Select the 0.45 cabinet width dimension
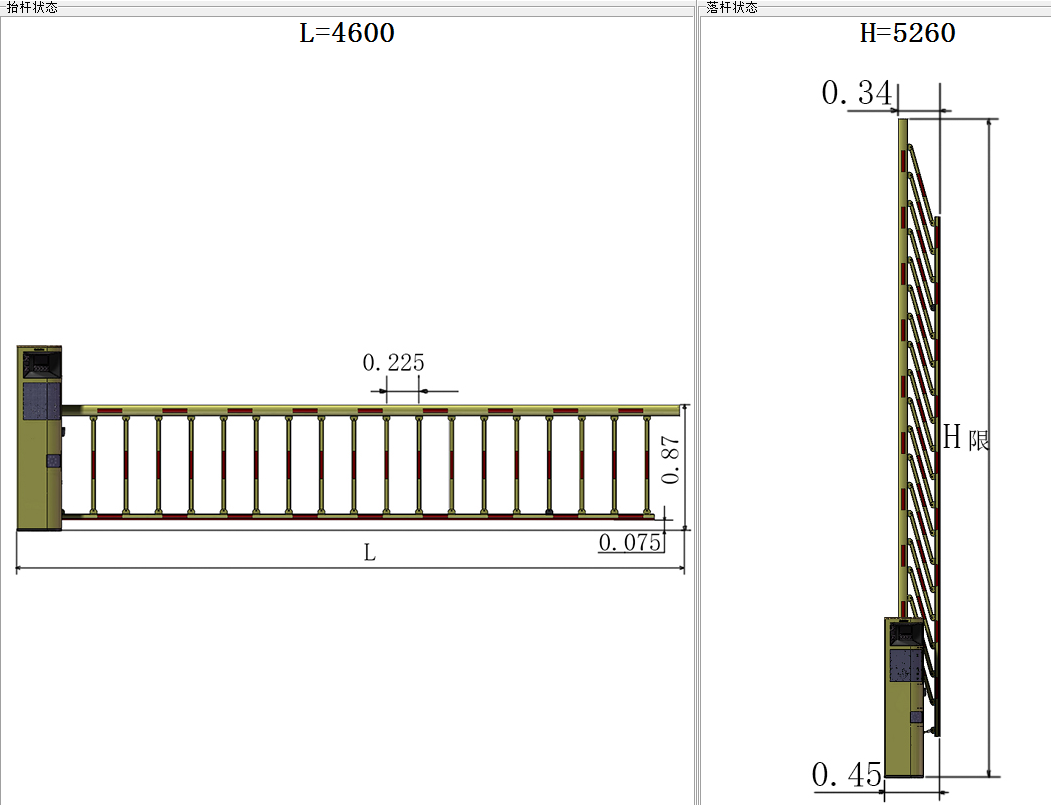This screenshot has width=1051, height=805. (x=846, y=774)
